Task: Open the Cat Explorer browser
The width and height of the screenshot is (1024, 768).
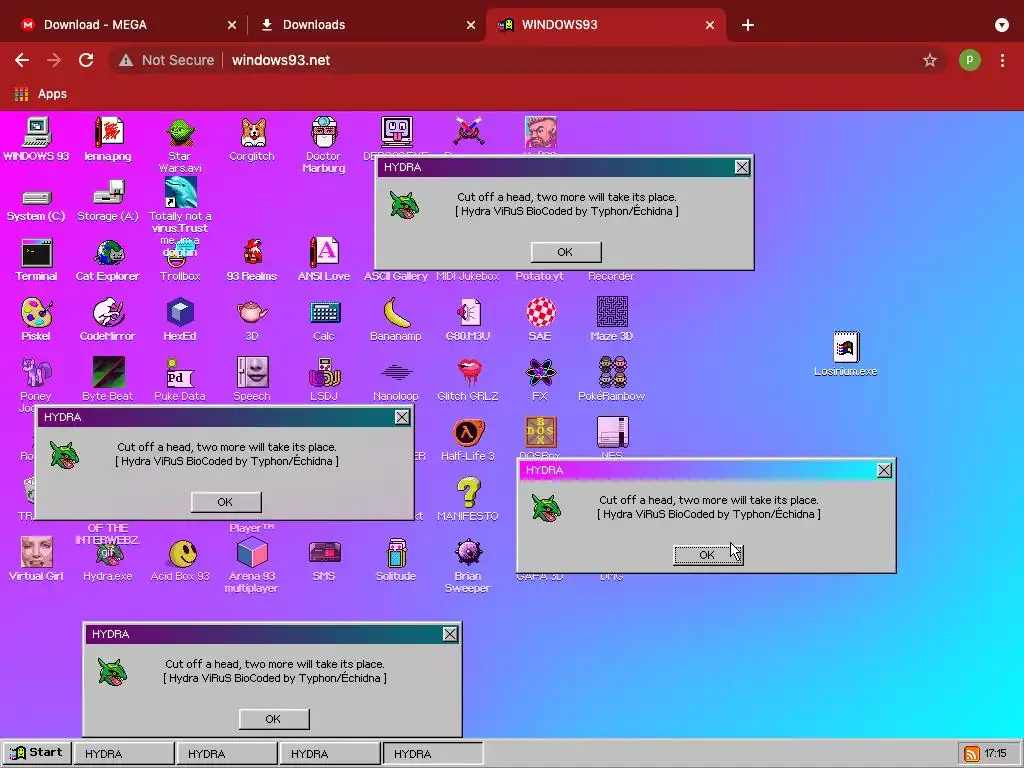Action: coord(108,260)
